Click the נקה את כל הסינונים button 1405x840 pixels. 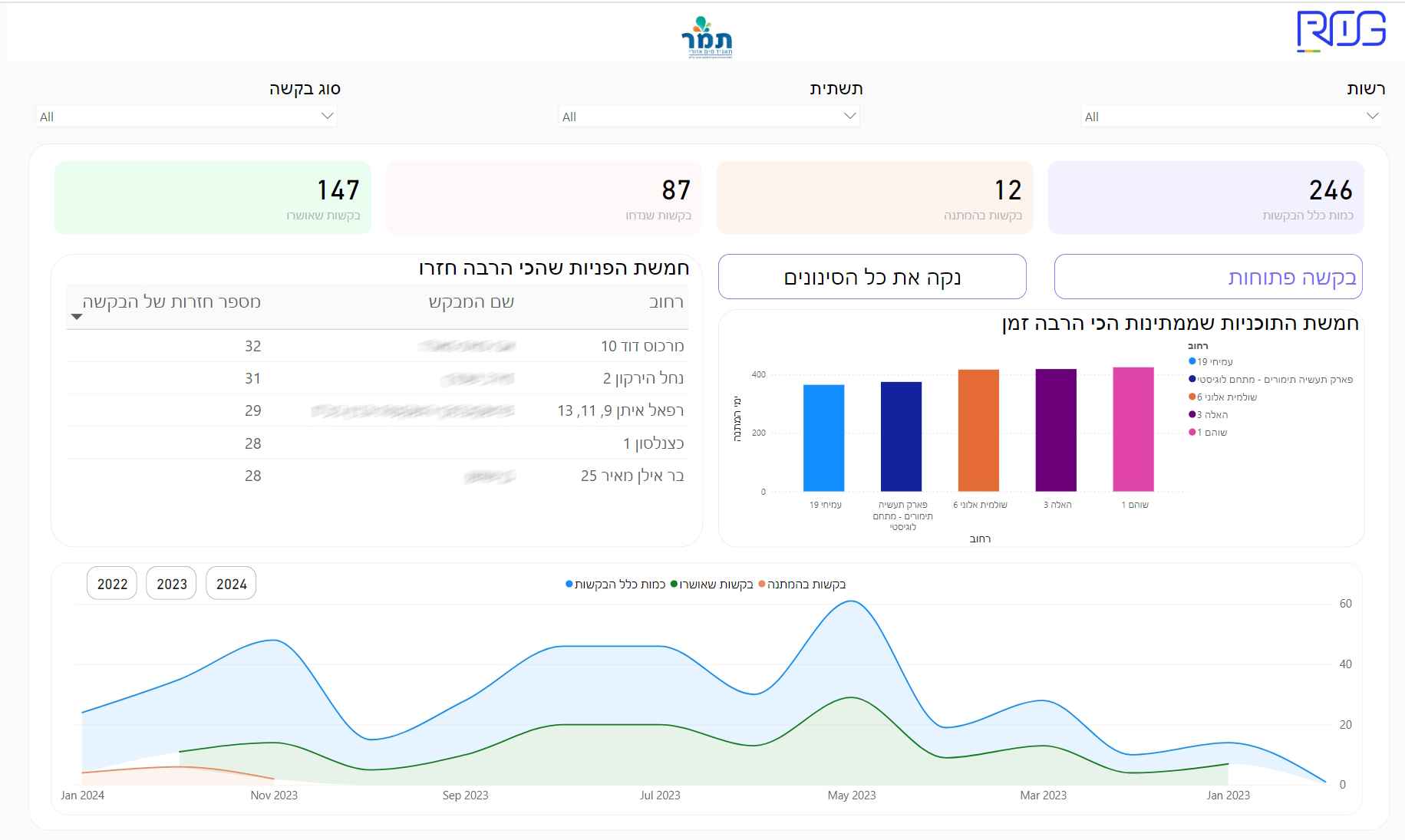coord(872,277)
